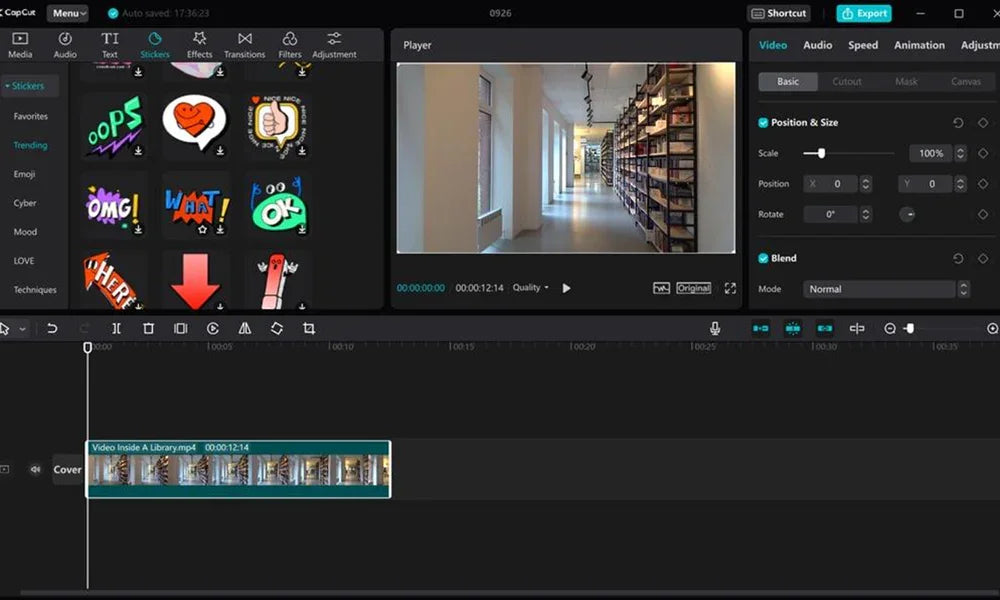Select the Trending category in the stickers sidebar

pos(31,145)
